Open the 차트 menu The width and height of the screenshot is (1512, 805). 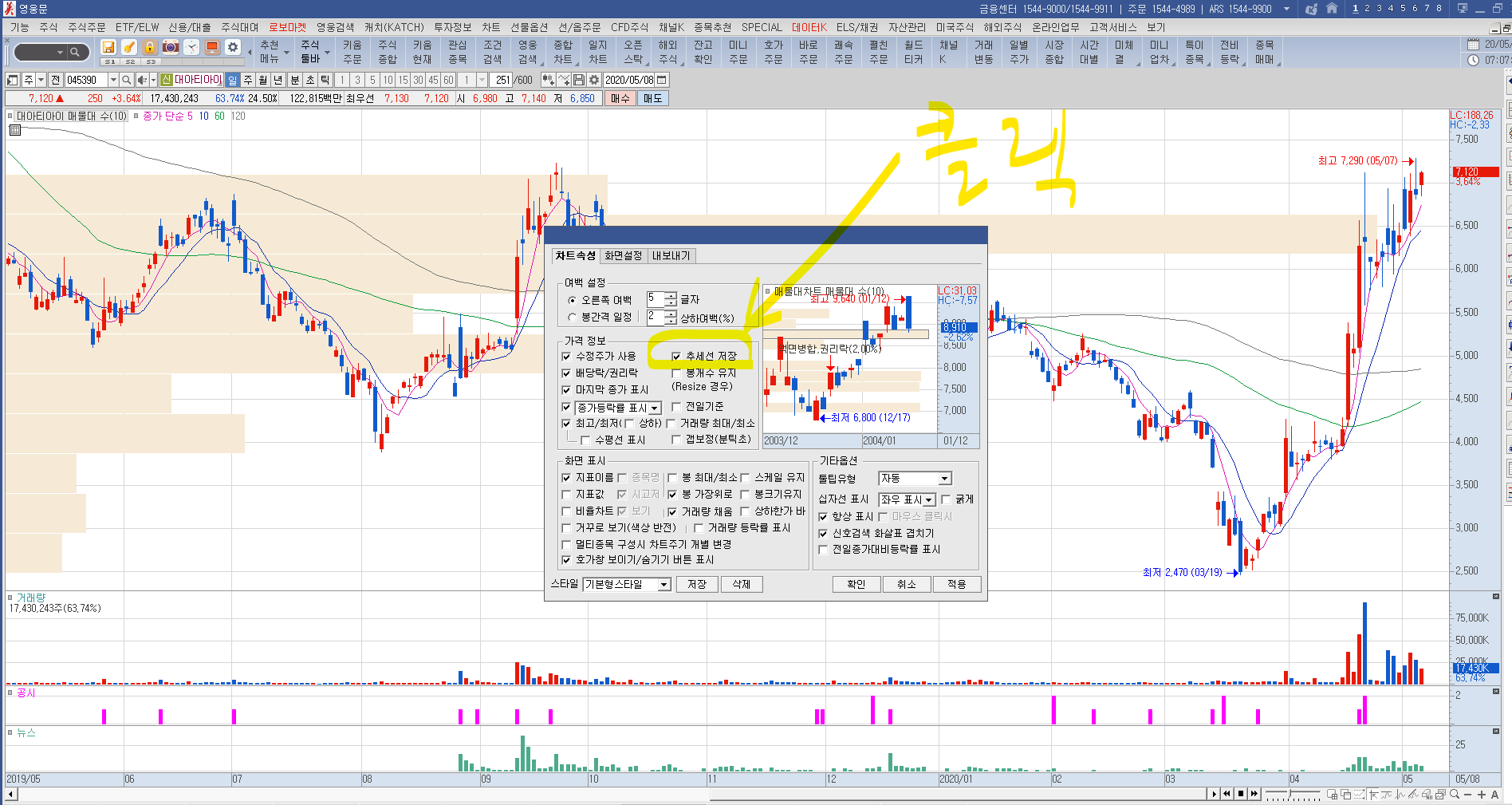pyautogui.click(x=490, y=27)
